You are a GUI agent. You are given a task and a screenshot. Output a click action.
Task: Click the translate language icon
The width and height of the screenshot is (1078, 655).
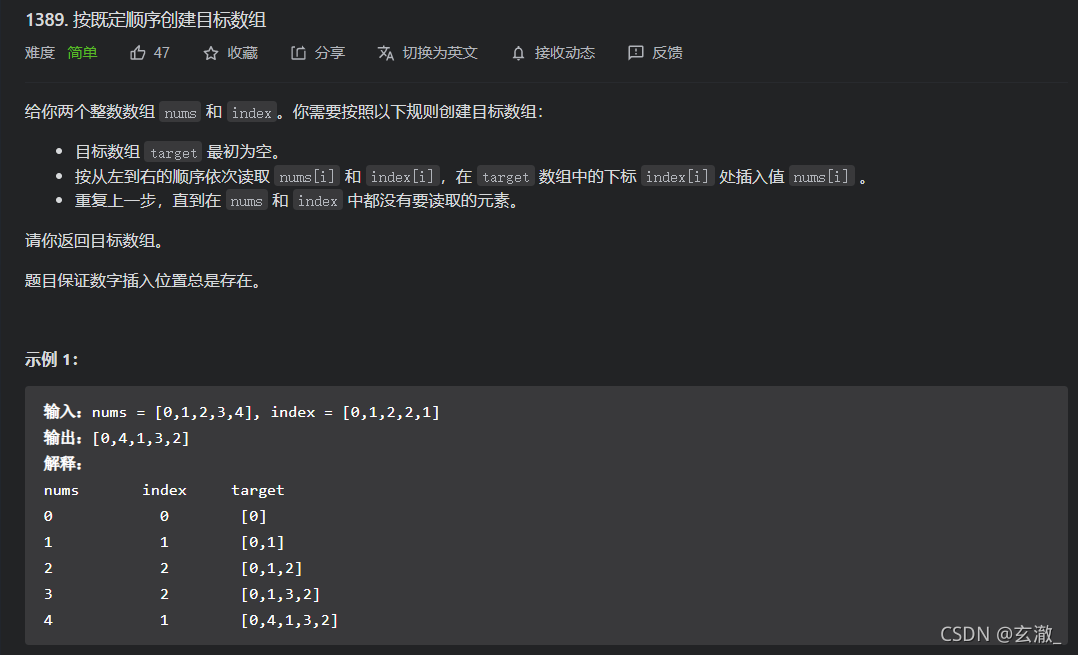386,53
